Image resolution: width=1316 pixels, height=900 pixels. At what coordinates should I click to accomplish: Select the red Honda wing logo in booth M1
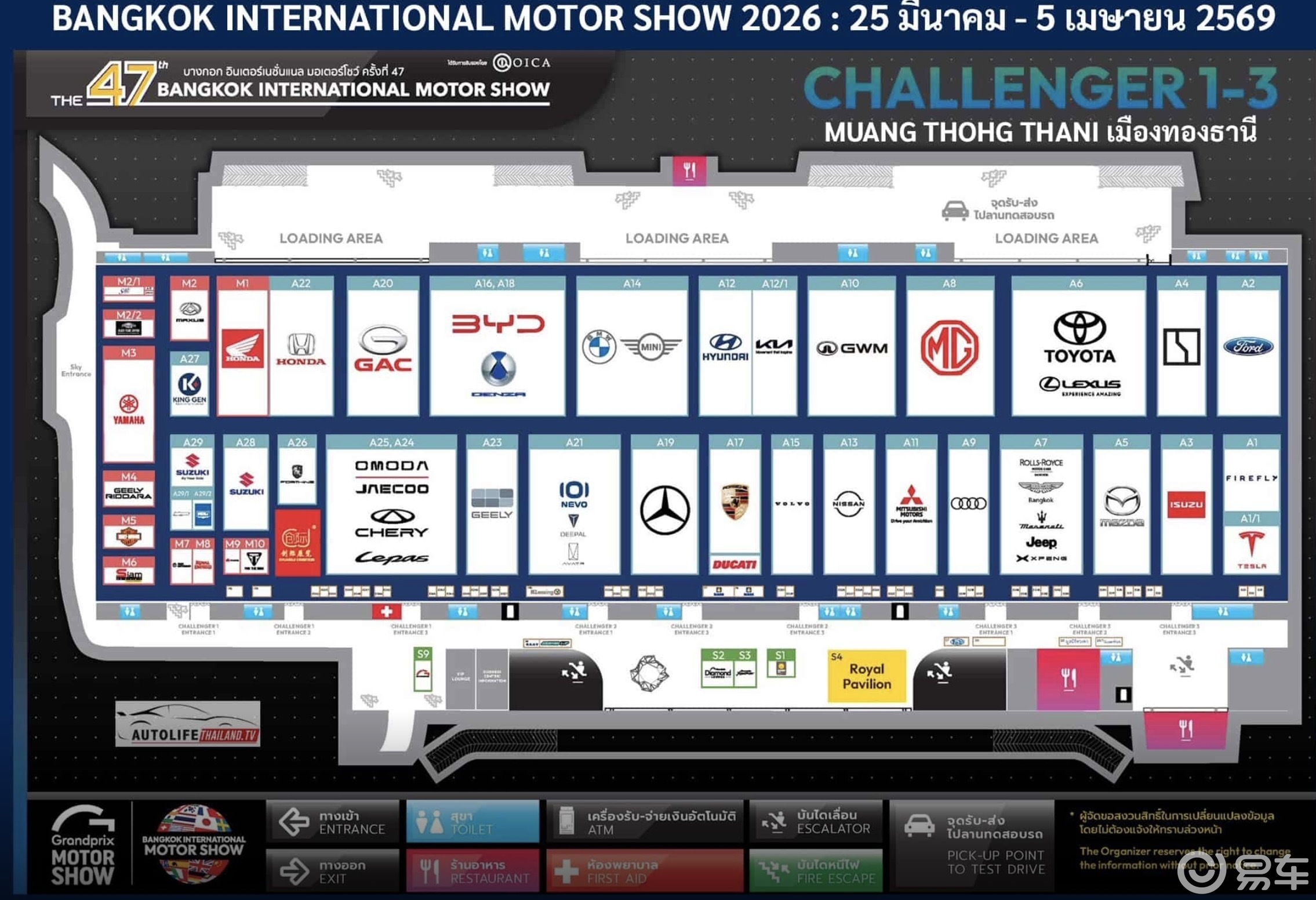pos(242,349)
